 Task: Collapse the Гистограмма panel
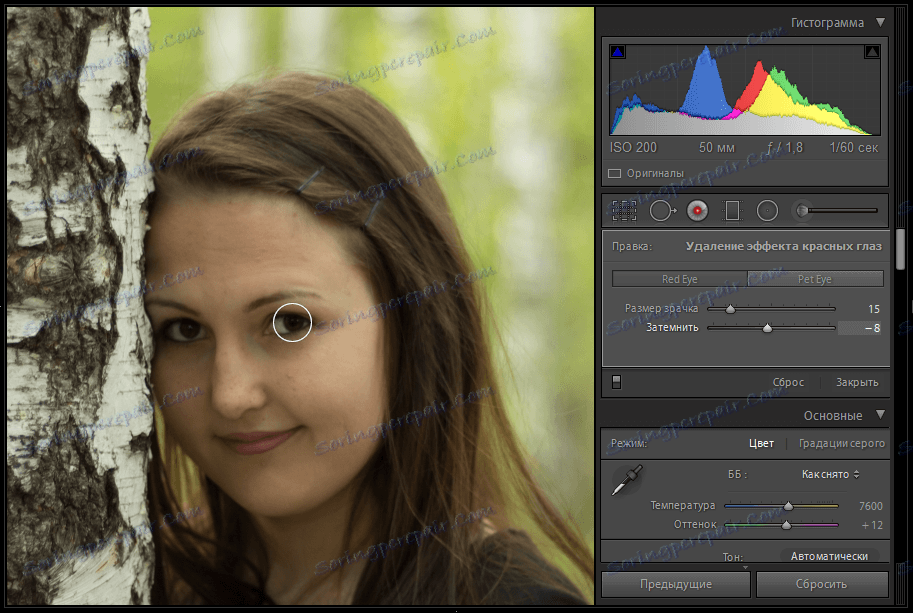(x=881, y=21)
